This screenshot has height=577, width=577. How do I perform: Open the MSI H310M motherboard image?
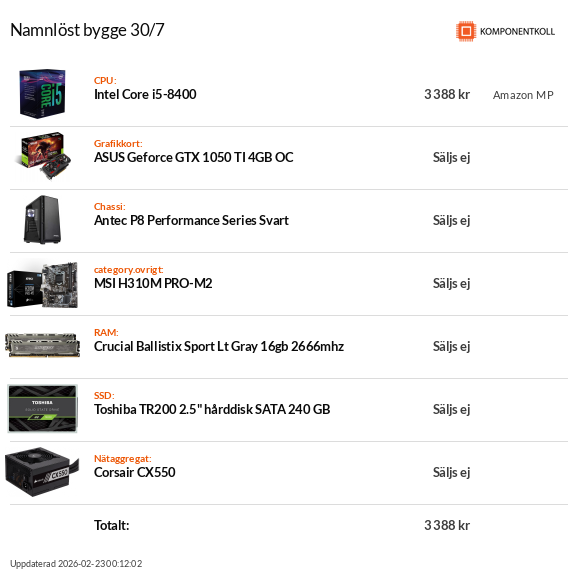click(43, 284)
